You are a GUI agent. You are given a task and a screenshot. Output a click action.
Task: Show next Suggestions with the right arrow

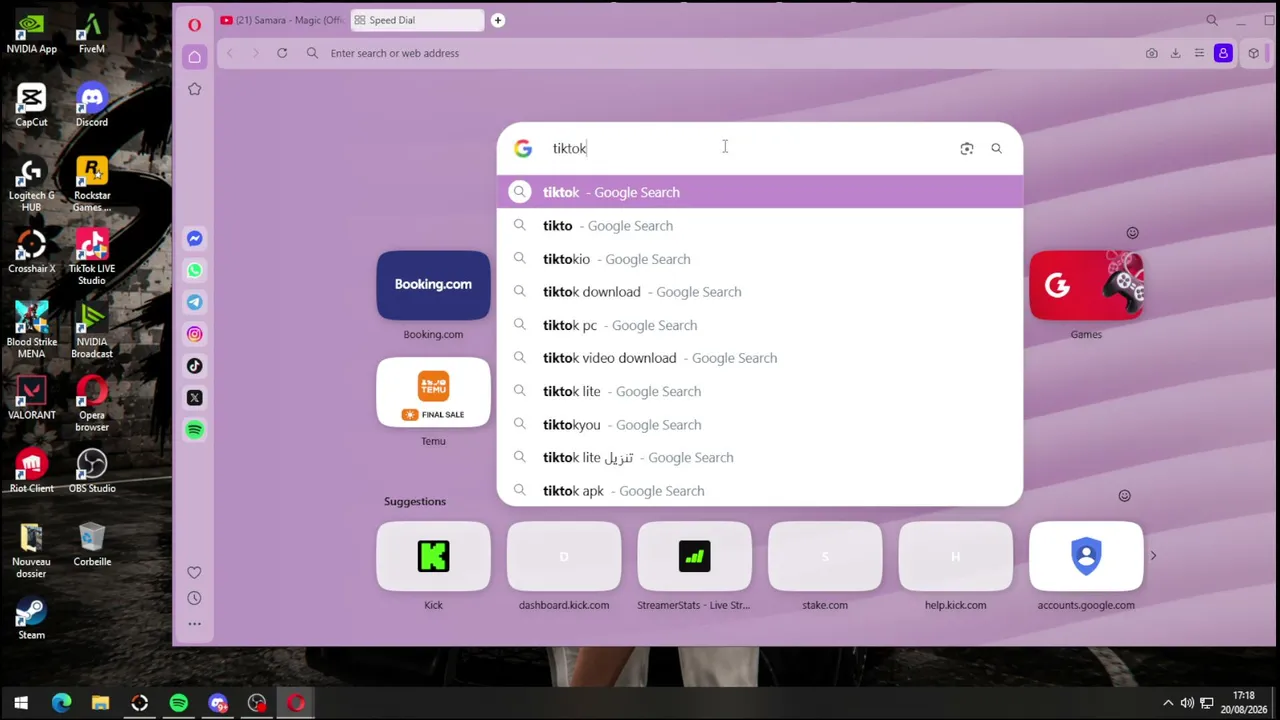click(x=1153, y=556)
